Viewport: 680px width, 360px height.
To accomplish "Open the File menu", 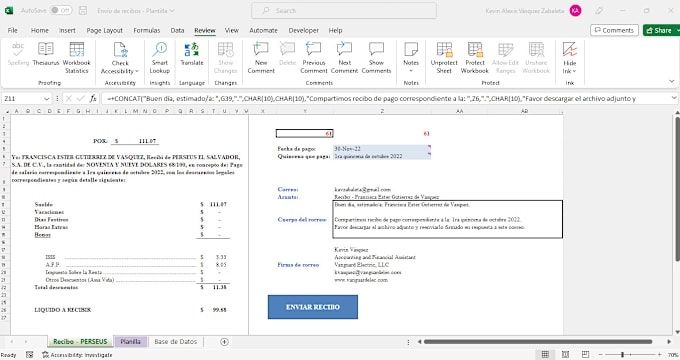I will tap(13, 30).
